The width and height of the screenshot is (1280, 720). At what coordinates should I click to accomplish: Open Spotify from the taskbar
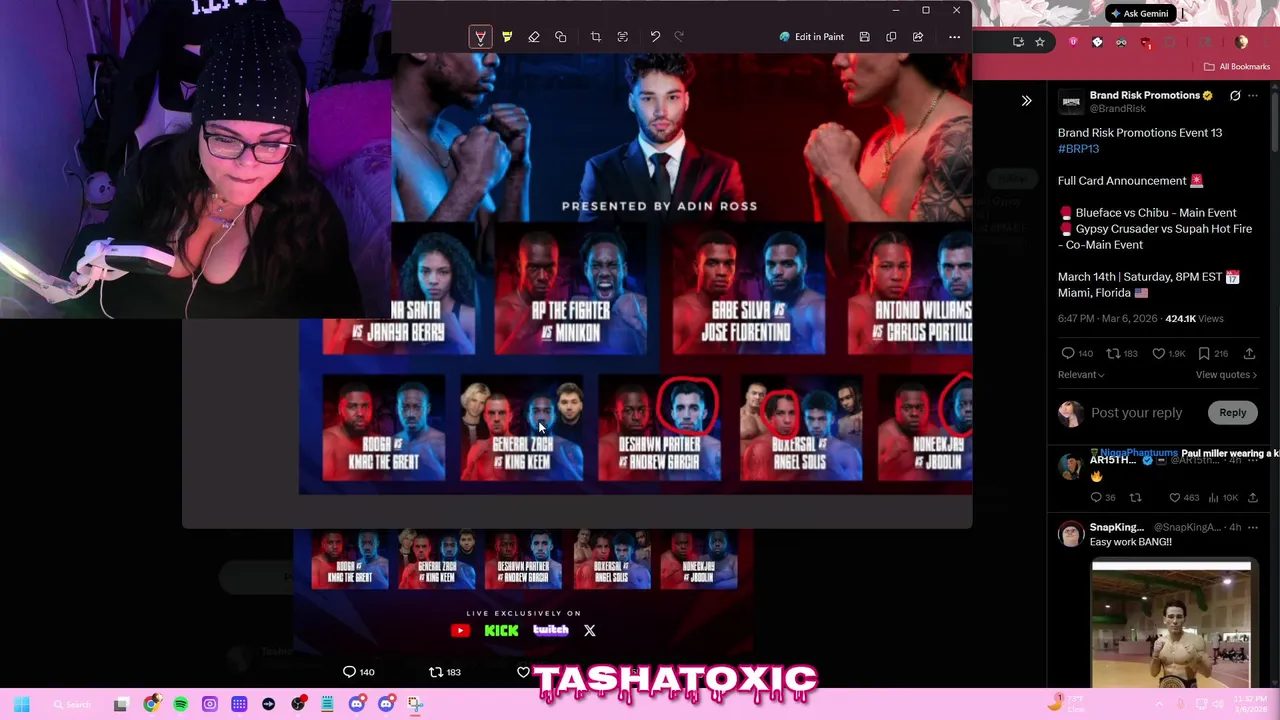(180, 704)
